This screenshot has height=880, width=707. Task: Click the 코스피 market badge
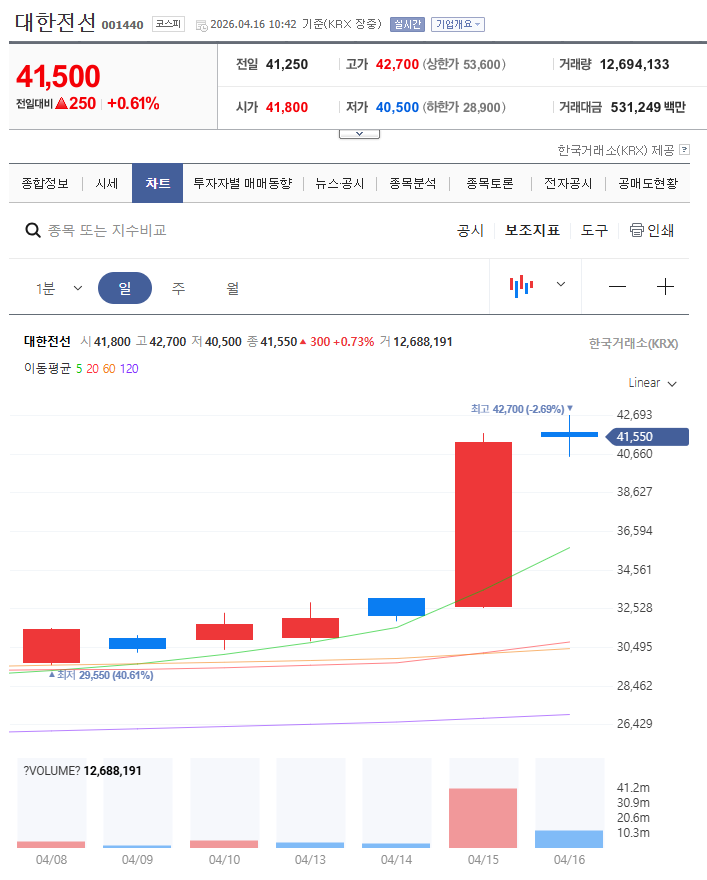[168, 24]
